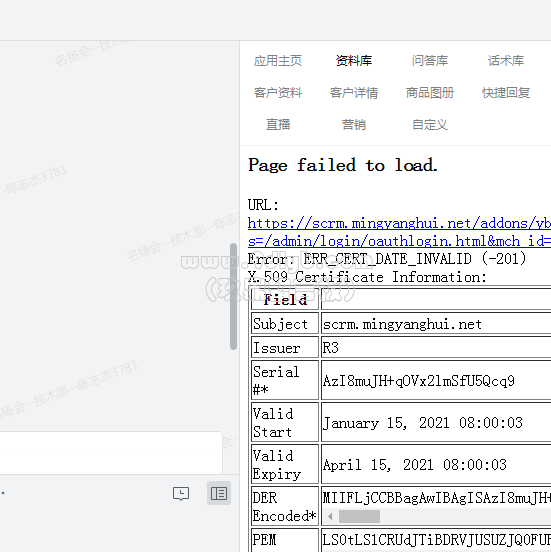Select the 客户资料 tab

(x=278, y=93)
